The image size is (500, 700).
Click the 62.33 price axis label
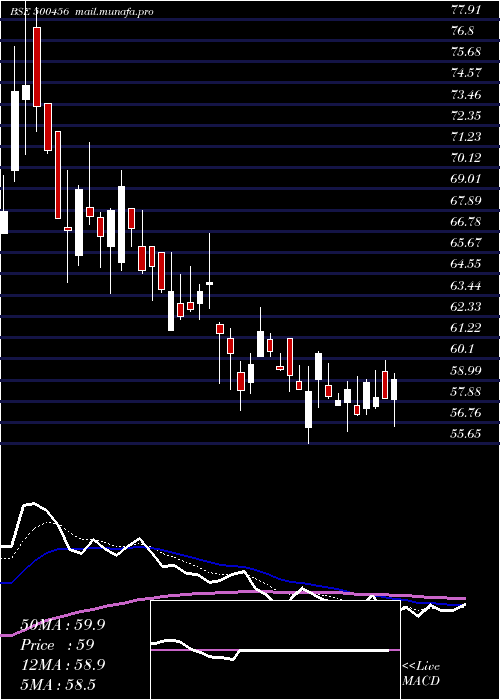click(466, 306)
